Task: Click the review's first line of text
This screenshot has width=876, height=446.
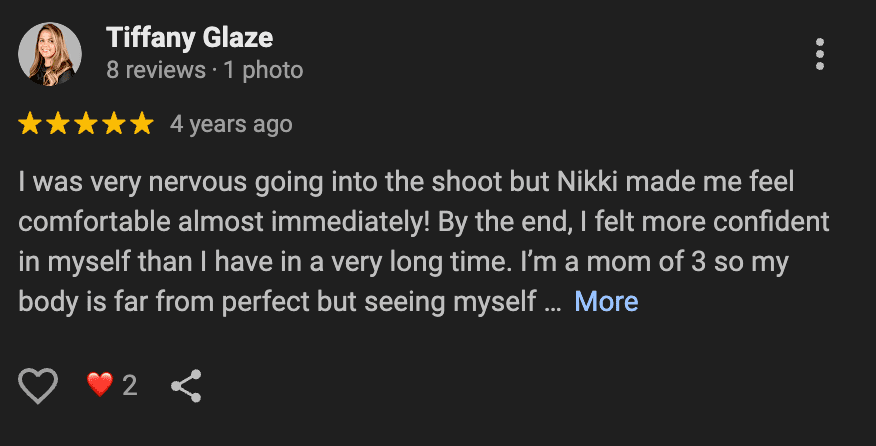Action: click(x=390, y=183)
